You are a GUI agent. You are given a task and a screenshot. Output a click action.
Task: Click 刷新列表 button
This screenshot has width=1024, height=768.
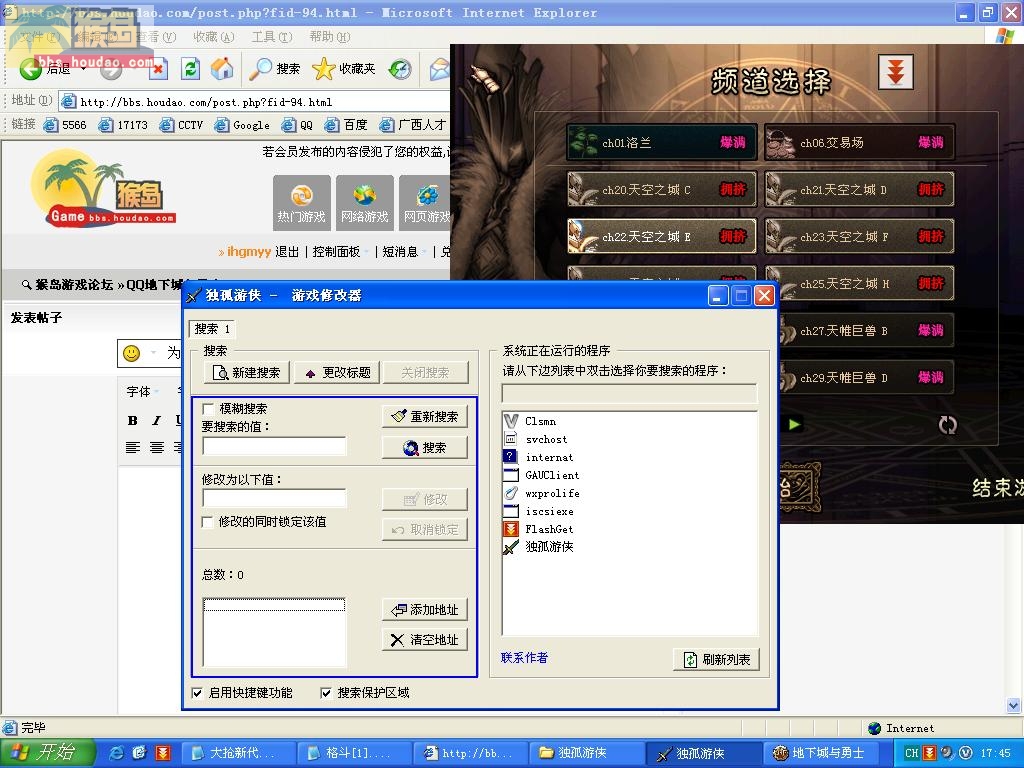coord(716,660)
